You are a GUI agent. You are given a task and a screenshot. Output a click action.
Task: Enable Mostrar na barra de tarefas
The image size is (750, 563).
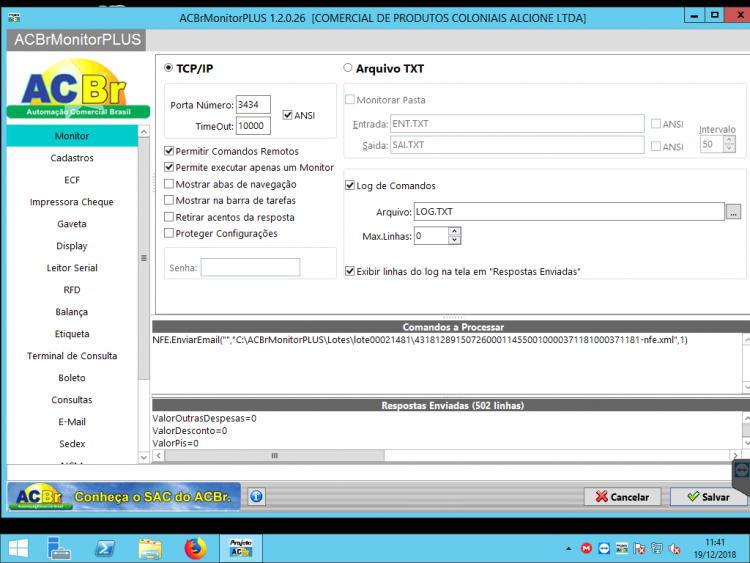coord(169,200)
